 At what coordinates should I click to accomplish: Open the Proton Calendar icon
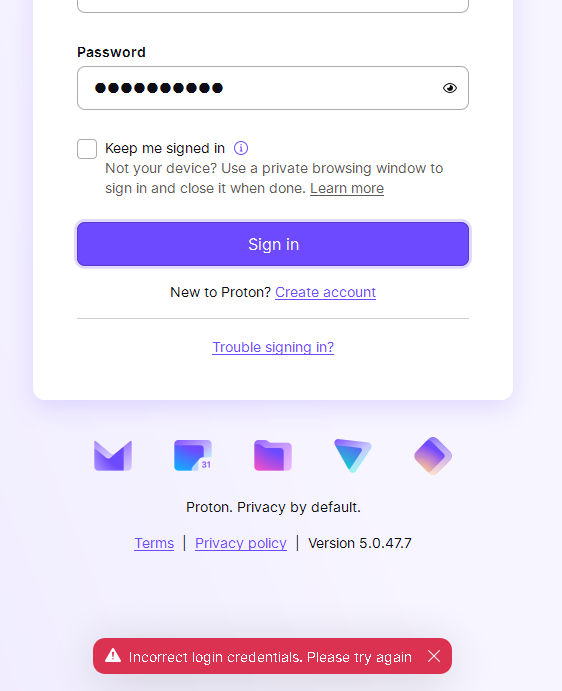coord(193,455)
